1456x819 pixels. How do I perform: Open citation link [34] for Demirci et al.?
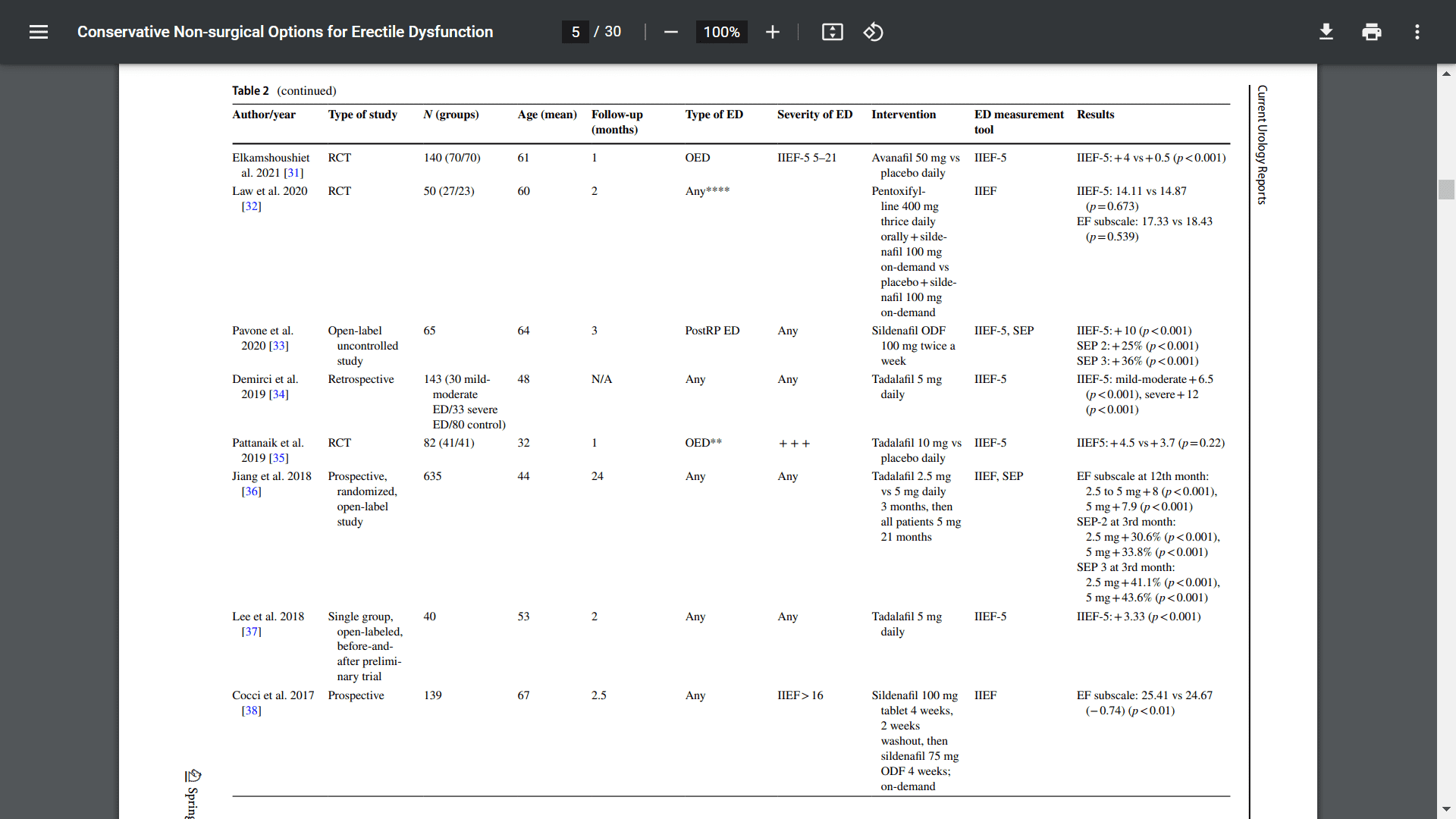(278, 394)
